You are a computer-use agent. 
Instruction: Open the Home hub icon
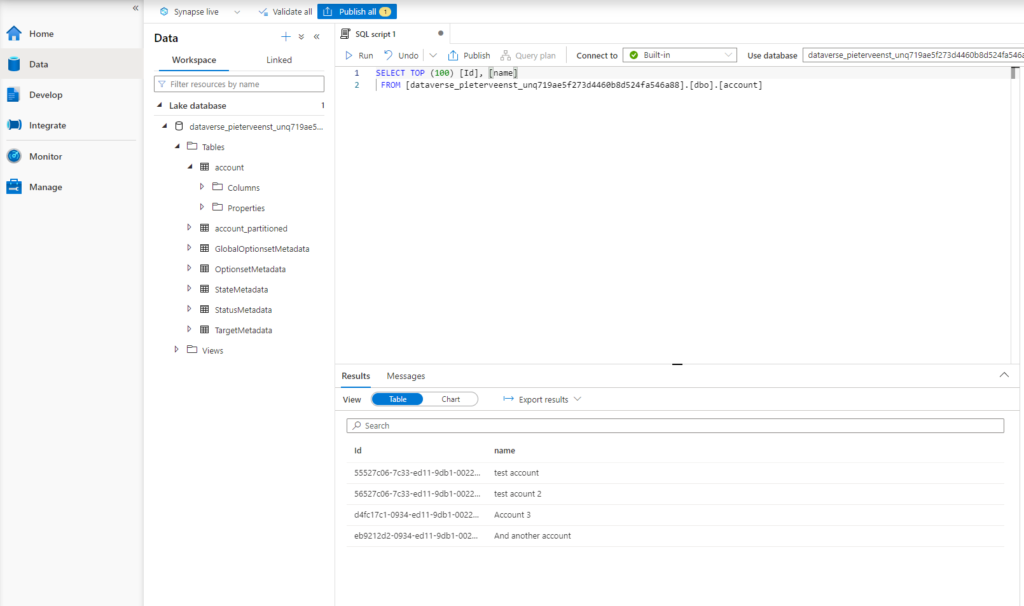(14, 33)
